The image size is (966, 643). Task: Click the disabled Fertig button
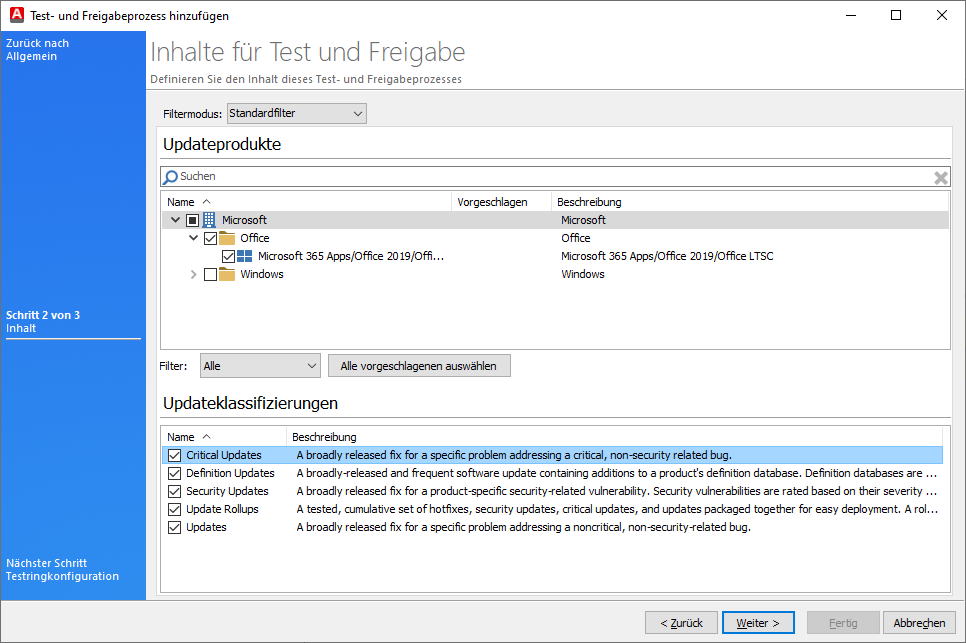tap(843, 623)
